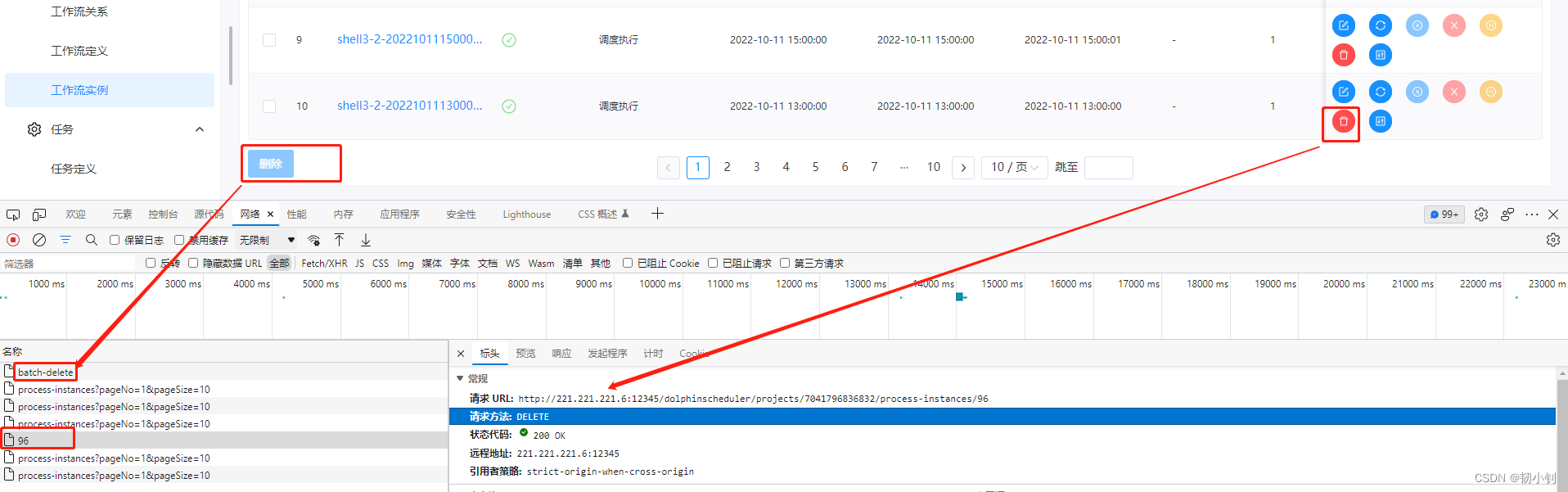
Task: Open the Gantt chart for row 9
Action: click(x=1380, y=55)
